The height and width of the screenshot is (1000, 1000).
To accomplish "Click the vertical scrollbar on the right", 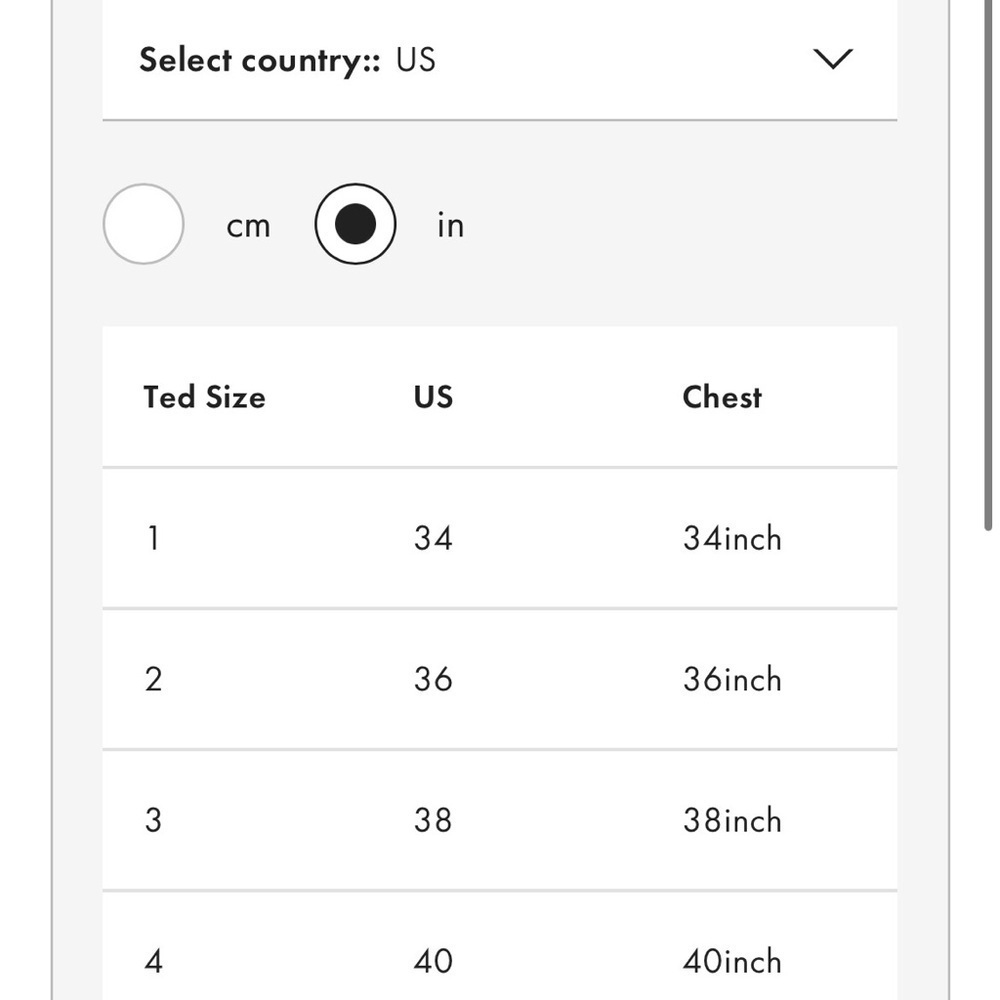I will [x=988, y=270].
